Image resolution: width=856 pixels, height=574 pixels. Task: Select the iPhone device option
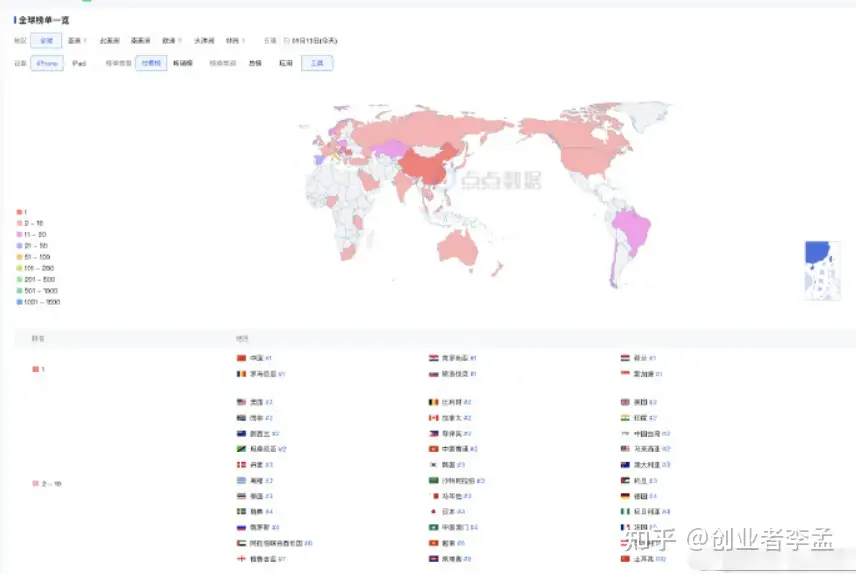(47, 63)
